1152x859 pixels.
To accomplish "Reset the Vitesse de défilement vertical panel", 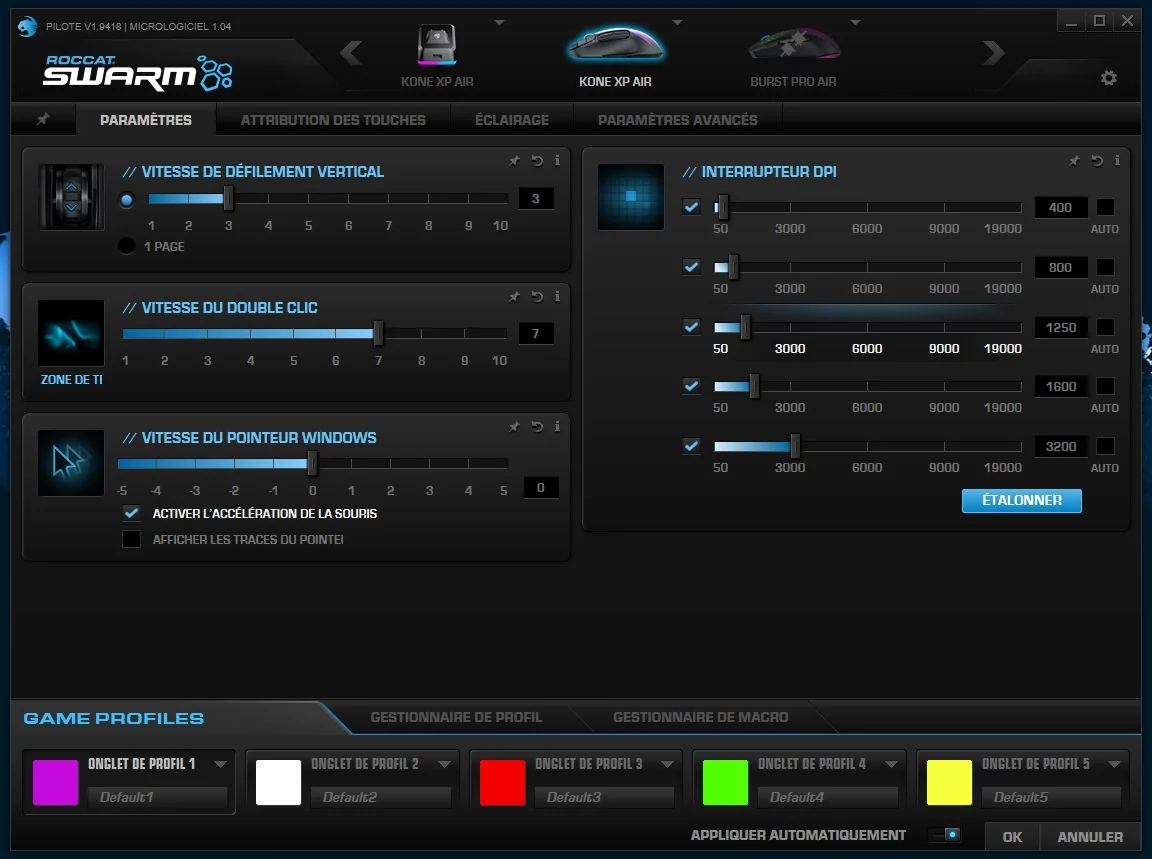I will [x=537, y=161].
